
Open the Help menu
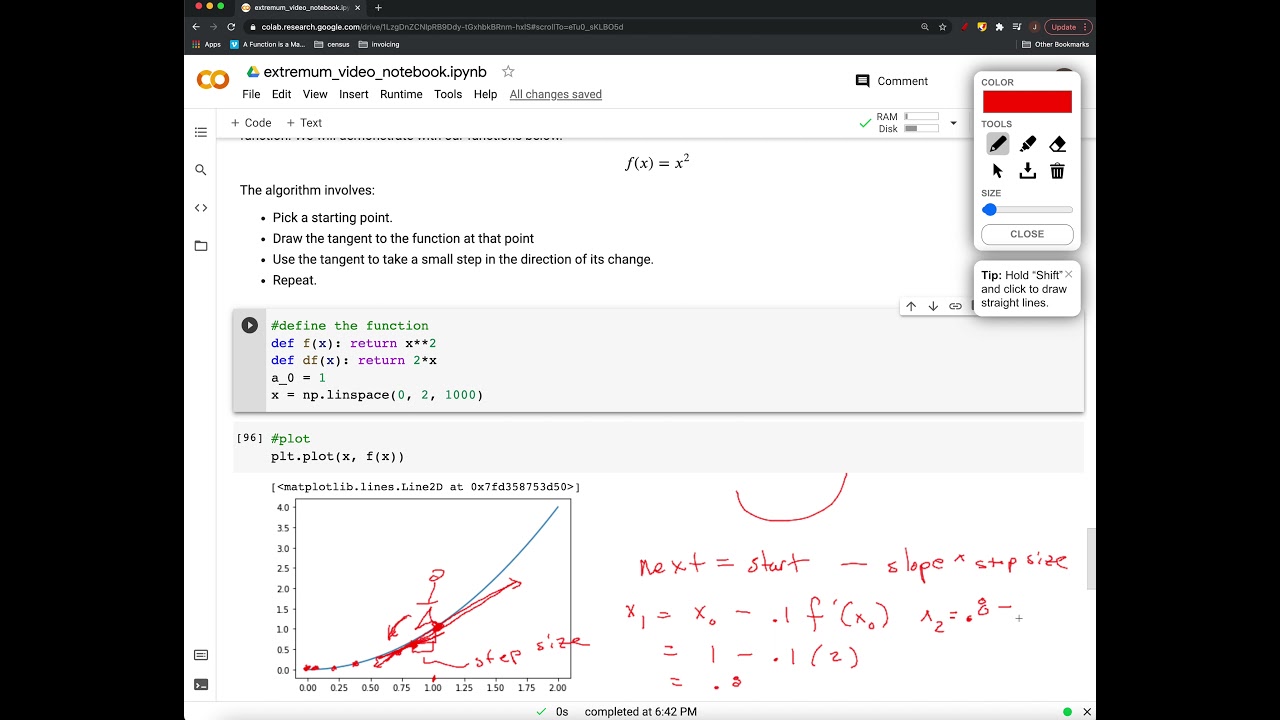[x=485, y=94]
